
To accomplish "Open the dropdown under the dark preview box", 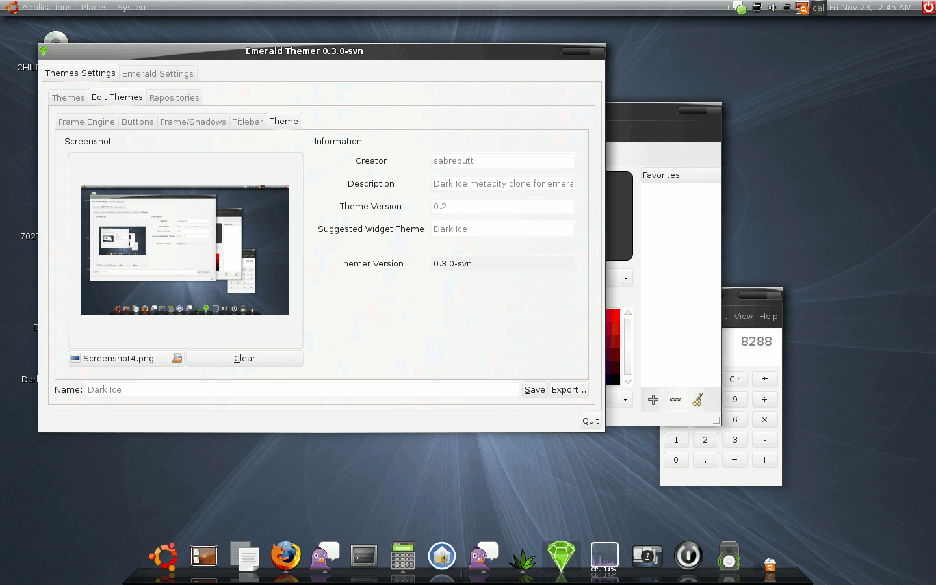I will tap(620, 278).
